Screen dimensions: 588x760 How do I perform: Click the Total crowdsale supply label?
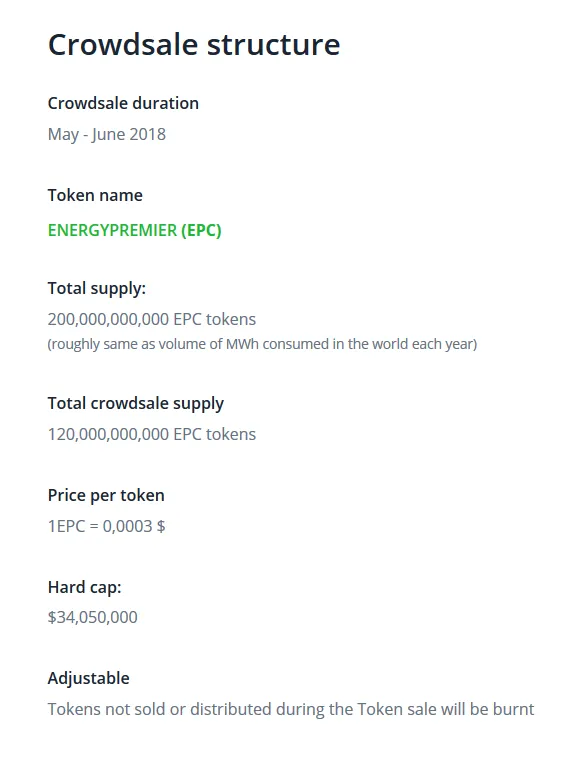[136, 404]
